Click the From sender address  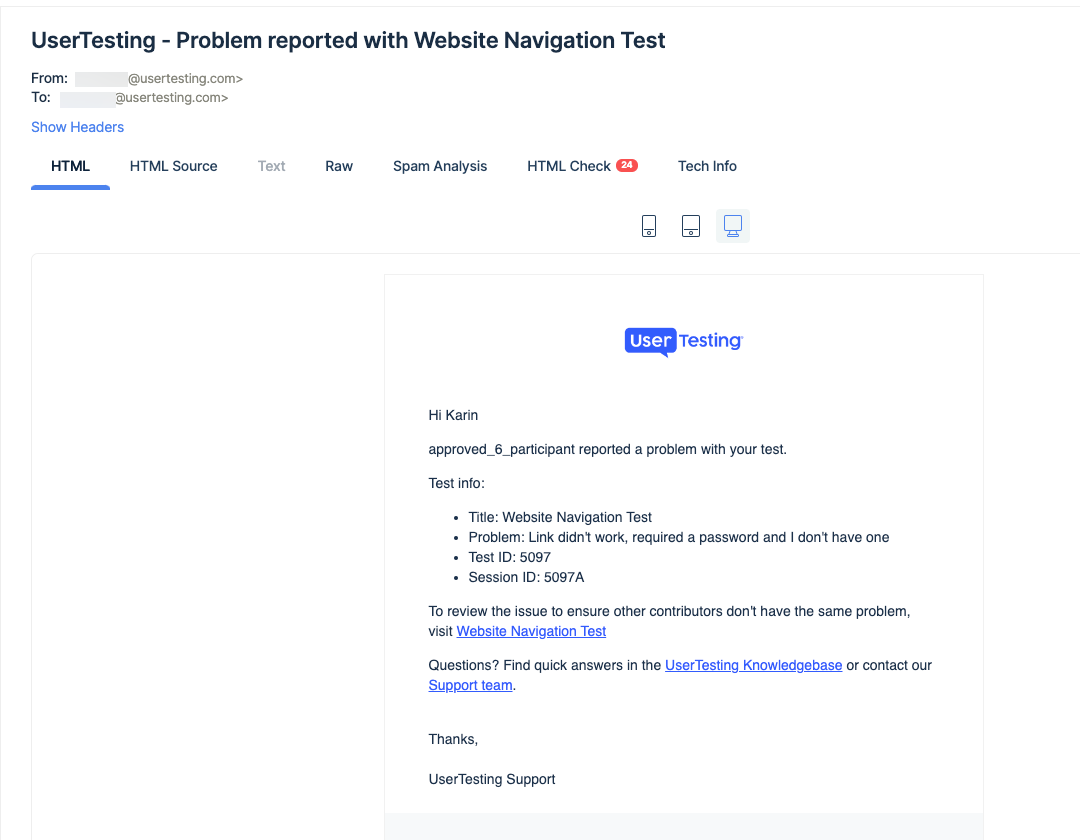158,78
